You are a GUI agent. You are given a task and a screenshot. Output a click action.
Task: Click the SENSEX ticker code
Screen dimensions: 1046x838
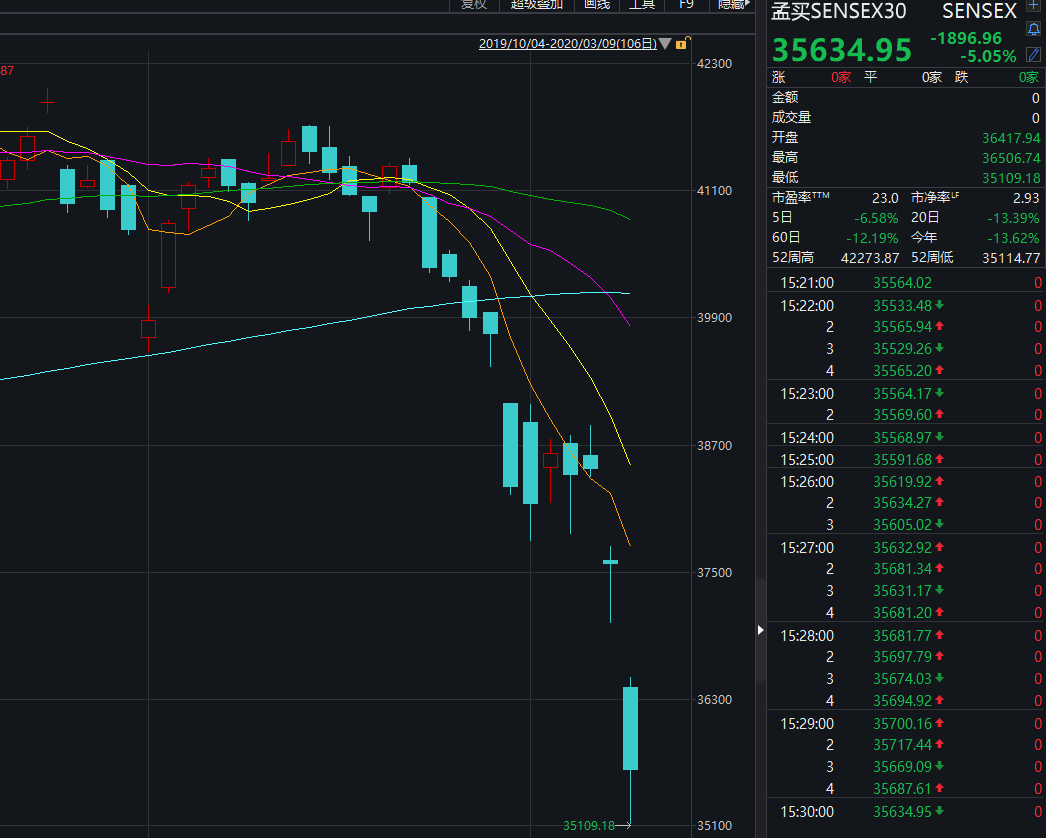point(979,11)
